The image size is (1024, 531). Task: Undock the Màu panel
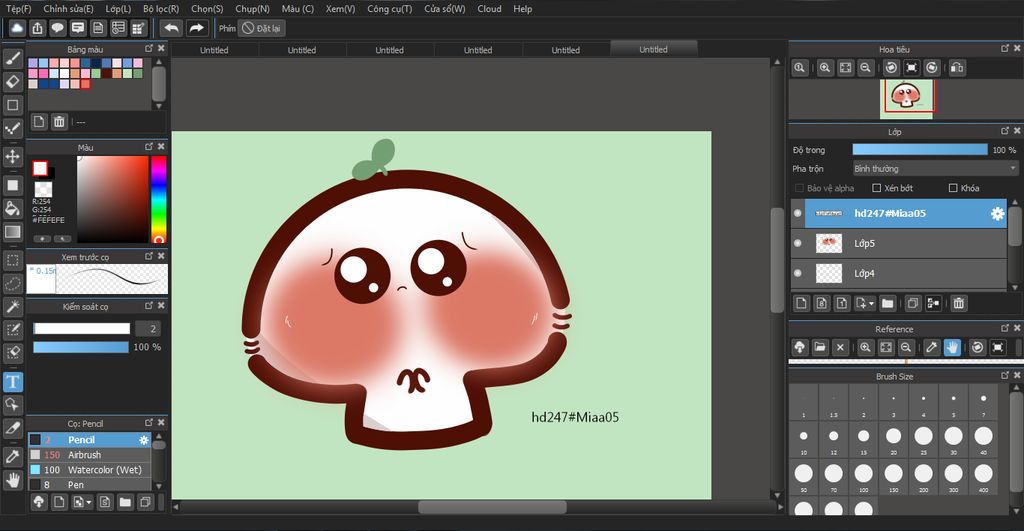pos(149,147)
